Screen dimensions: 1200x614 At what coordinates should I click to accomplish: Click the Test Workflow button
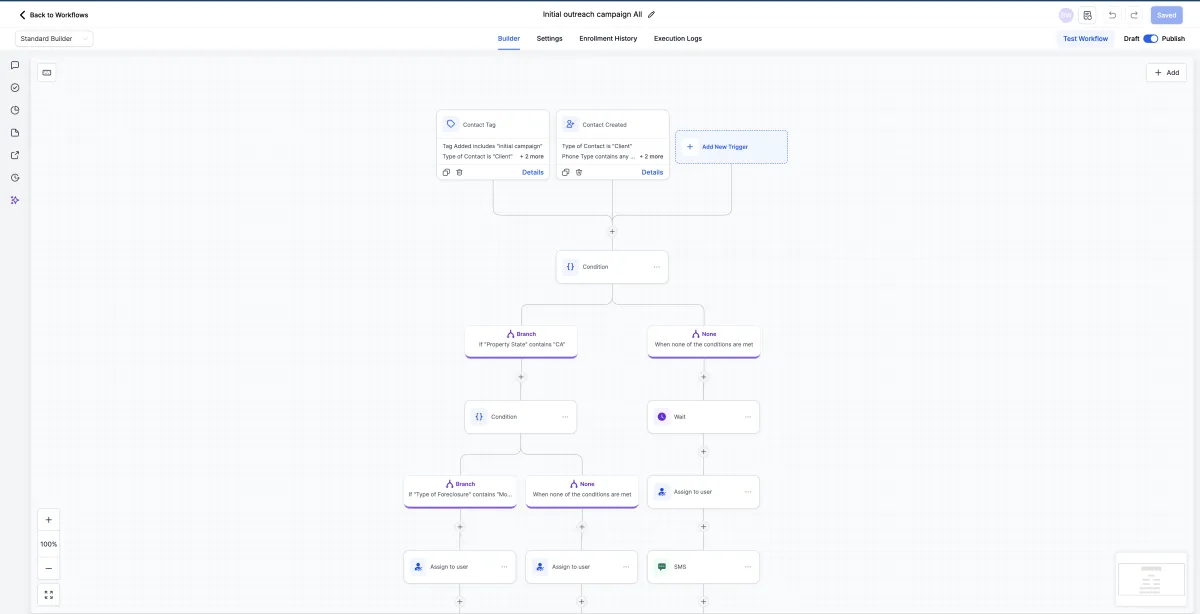[x=1085, y=39]
